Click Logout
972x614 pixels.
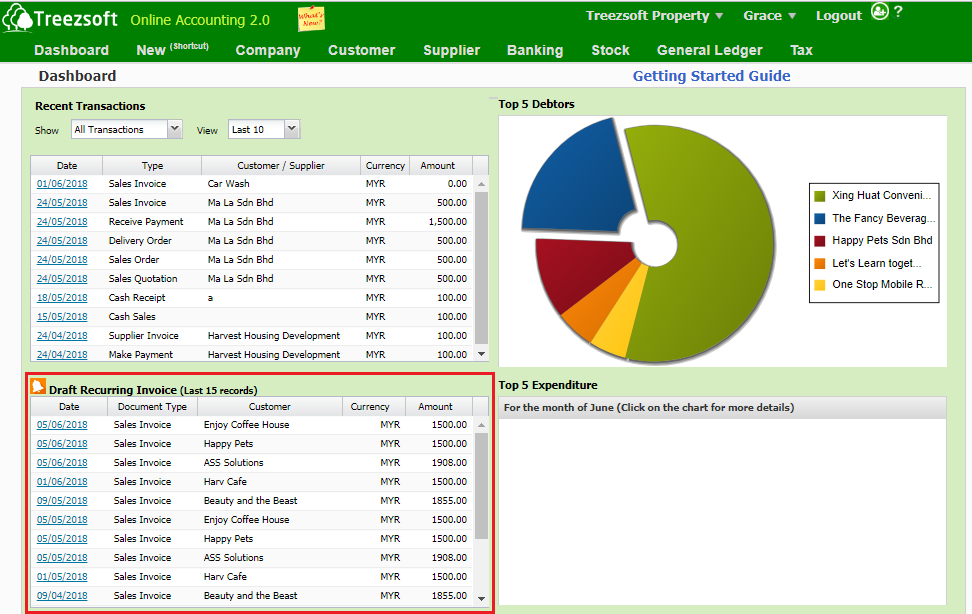coord(838,16)
